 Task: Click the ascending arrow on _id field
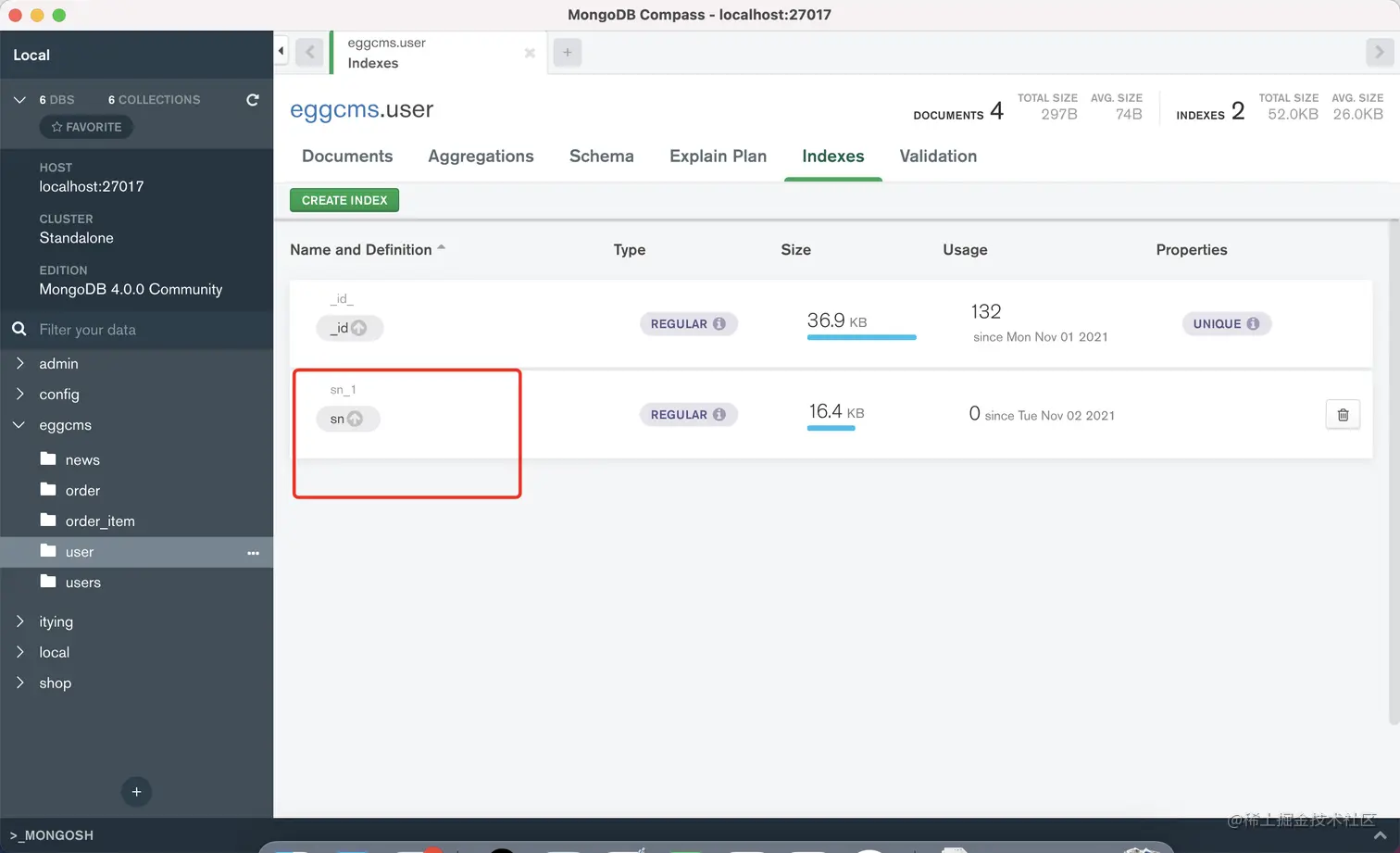tap(359, 328)
